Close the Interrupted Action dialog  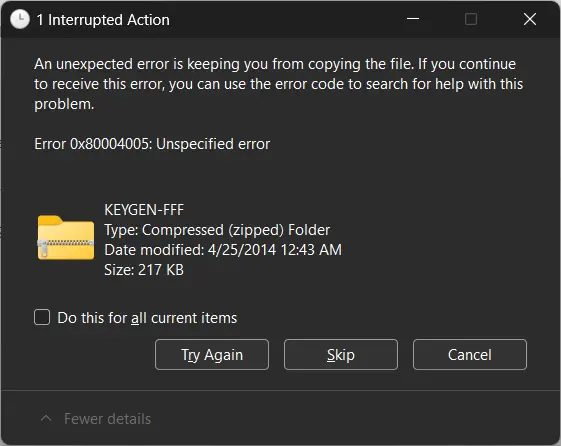[x=530, y=19]
